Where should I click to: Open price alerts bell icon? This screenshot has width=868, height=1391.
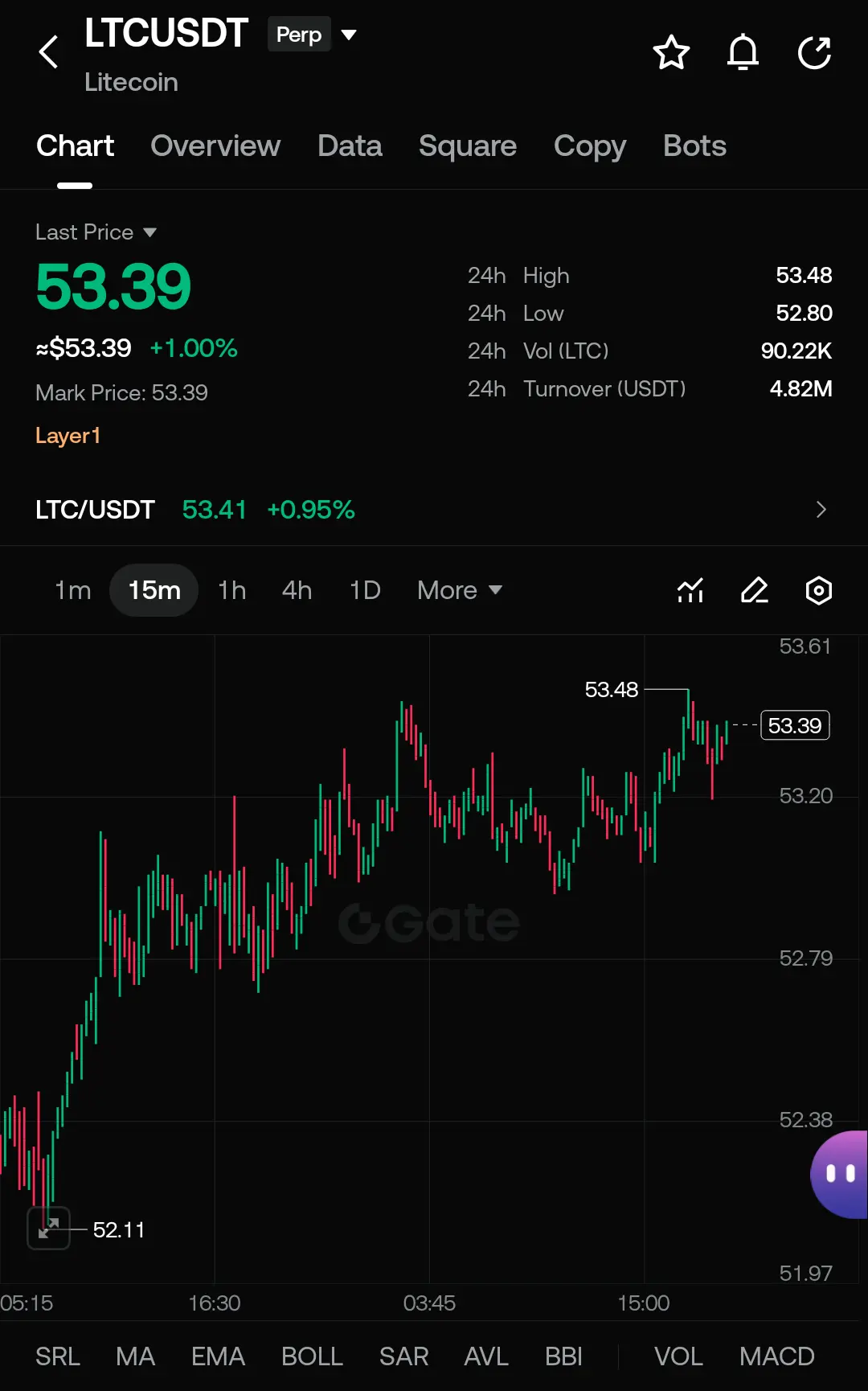(743, 53)
